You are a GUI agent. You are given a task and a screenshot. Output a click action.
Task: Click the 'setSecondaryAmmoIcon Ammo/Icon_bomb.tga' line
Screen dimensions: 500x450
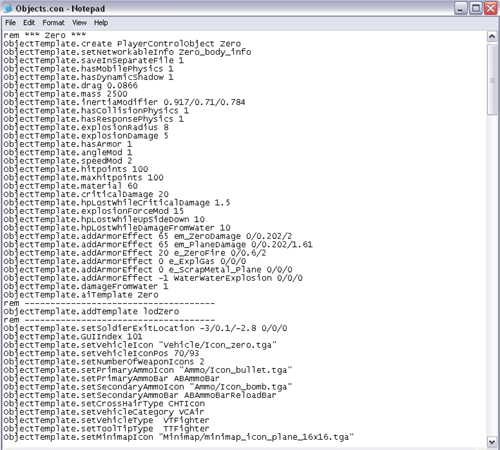[x=148, y=387]
